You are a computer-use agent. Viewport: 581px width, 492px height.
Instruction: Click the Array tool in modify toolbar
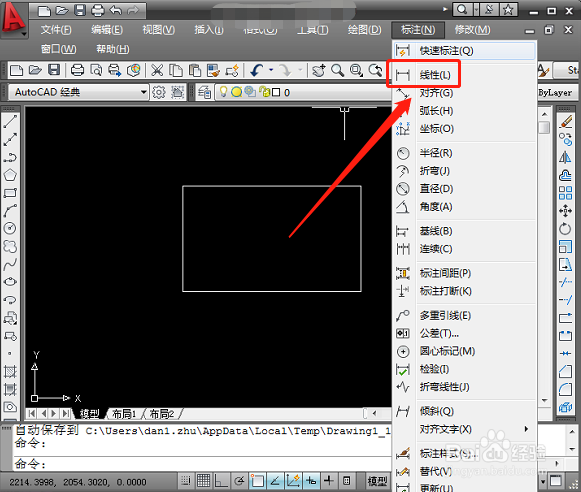(565, 193)
